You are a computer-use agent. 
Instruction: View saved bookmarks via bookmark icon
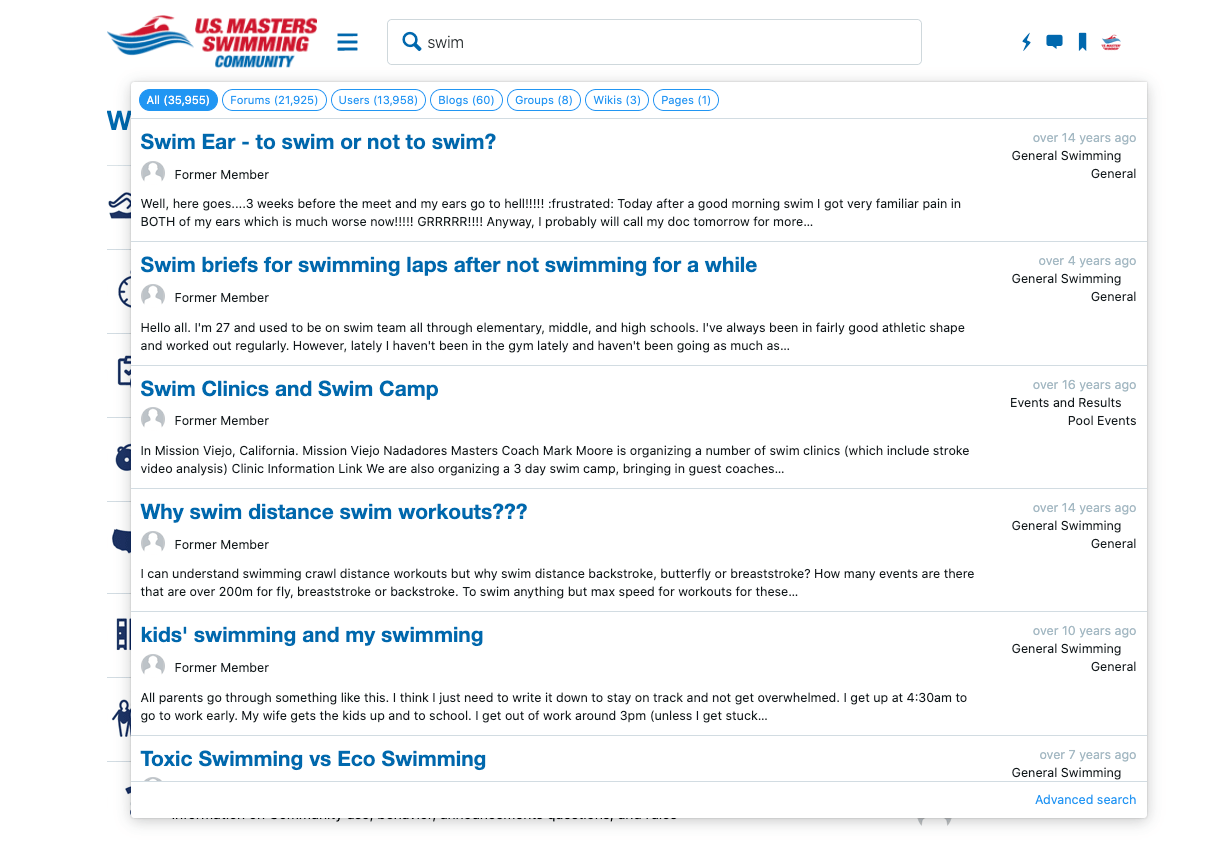pos(1081,42)
